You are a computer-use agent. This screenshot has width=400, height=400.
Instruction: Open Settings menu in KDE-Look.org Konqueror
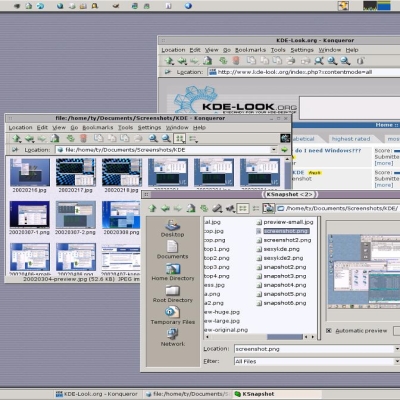302,50
